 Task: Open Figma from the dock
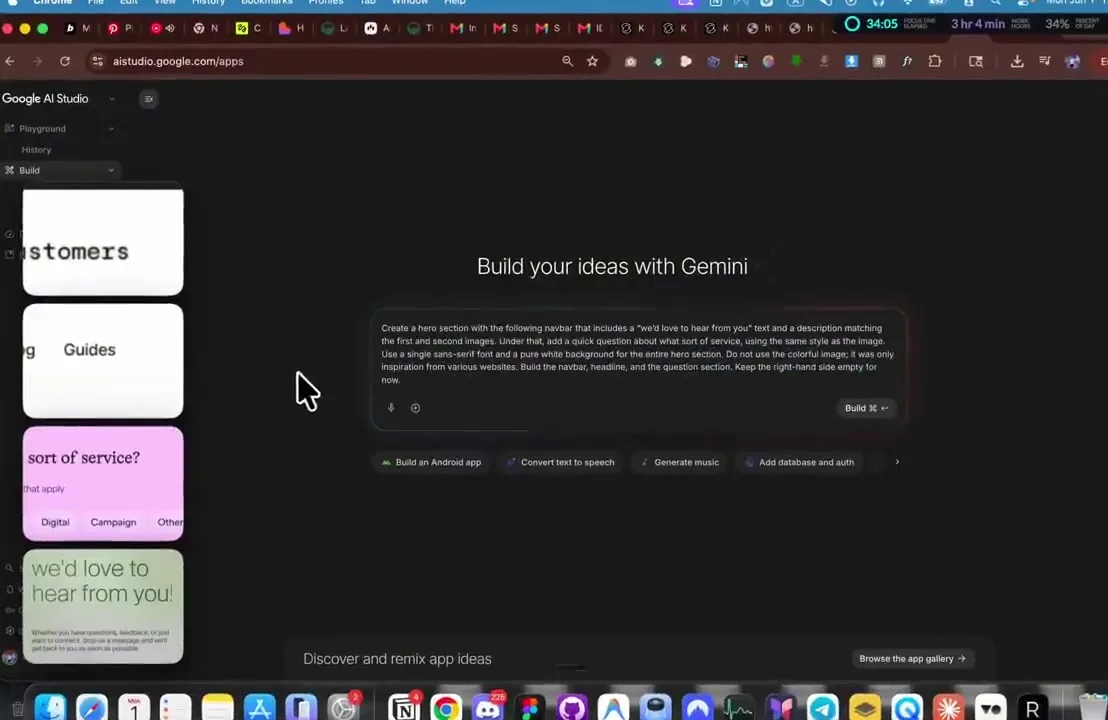pos(530,707)
